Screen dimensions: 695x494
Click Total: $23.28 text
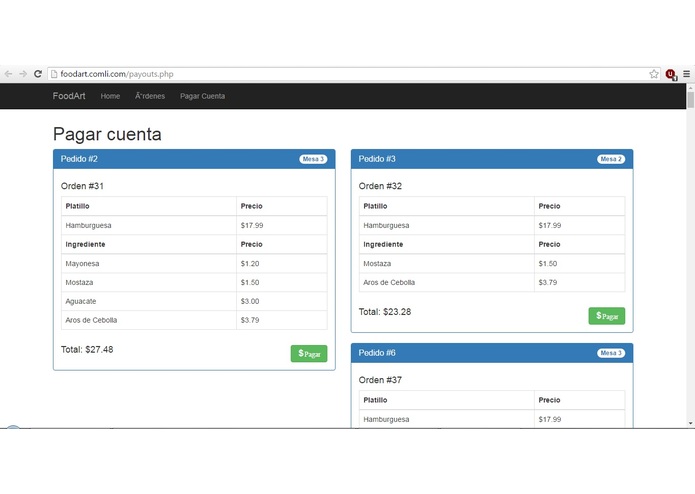pyautogui.click(x=385, y=312)
